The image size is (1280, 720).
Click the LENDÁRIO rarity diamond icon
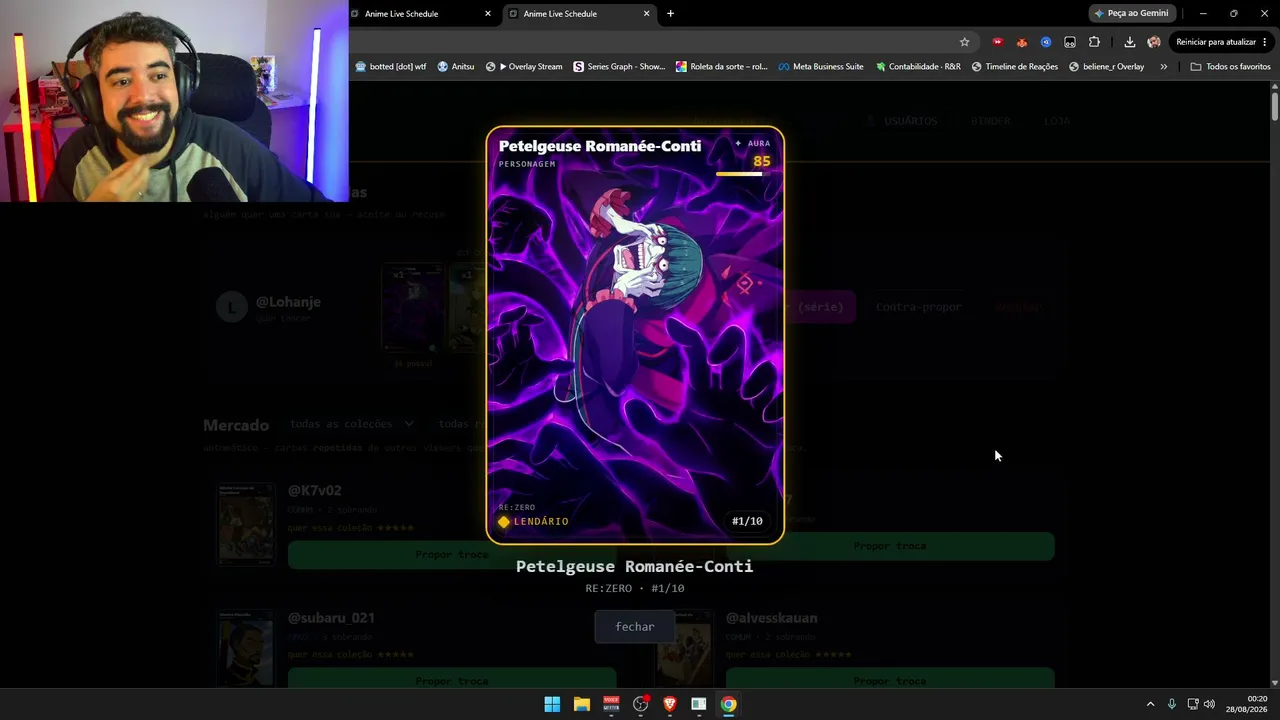coord(504,521)
